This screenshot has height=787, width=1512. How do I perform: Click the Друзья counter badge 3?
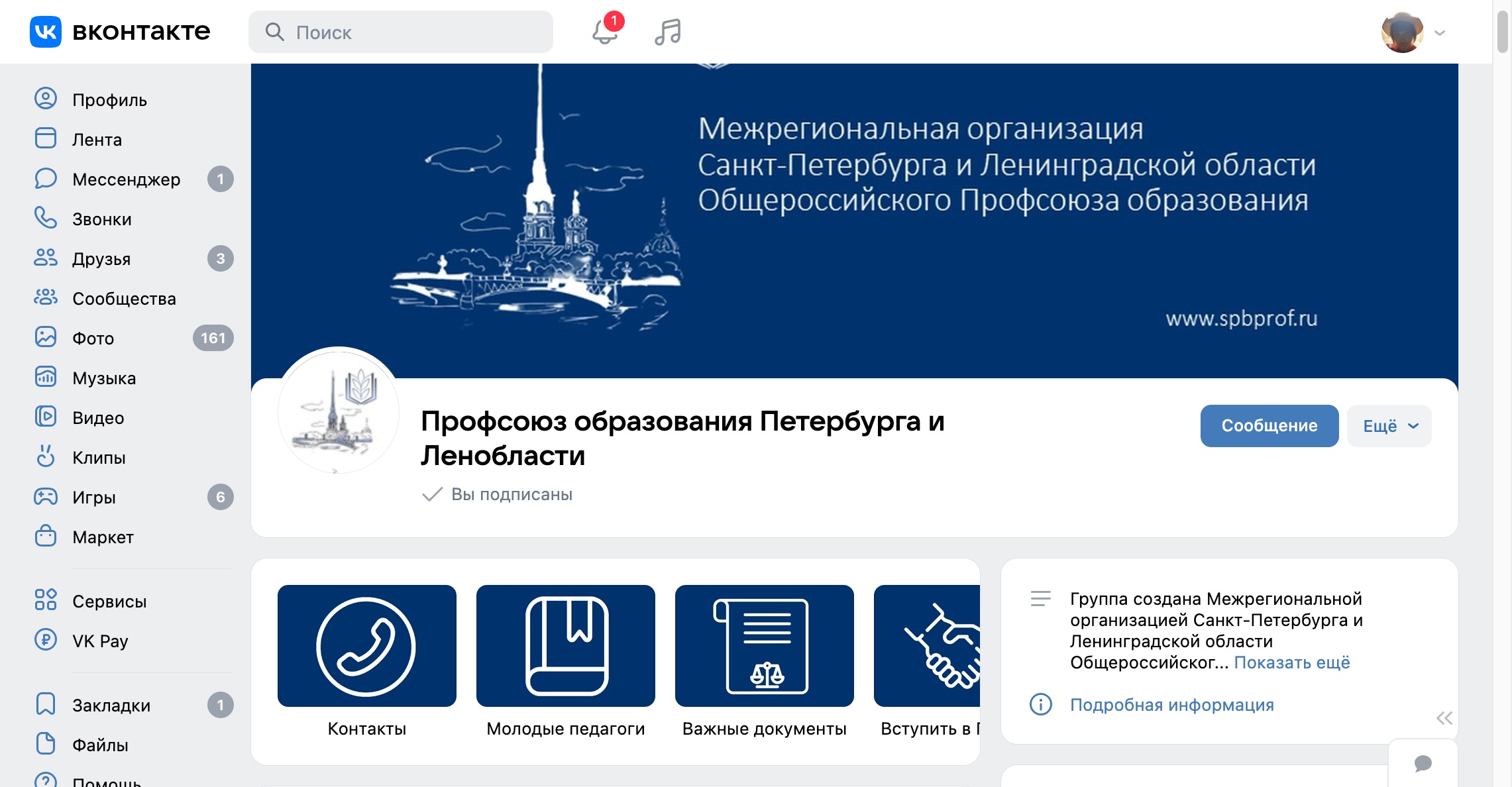tap(221, 258)
